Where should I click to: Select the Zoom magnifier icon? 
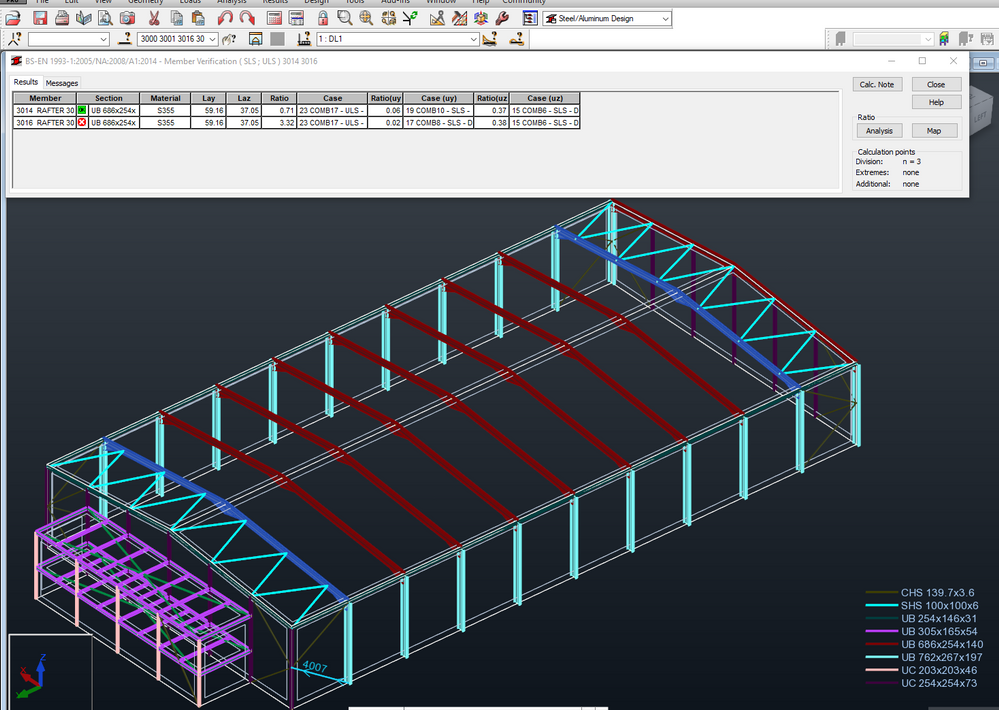point(344,17)
